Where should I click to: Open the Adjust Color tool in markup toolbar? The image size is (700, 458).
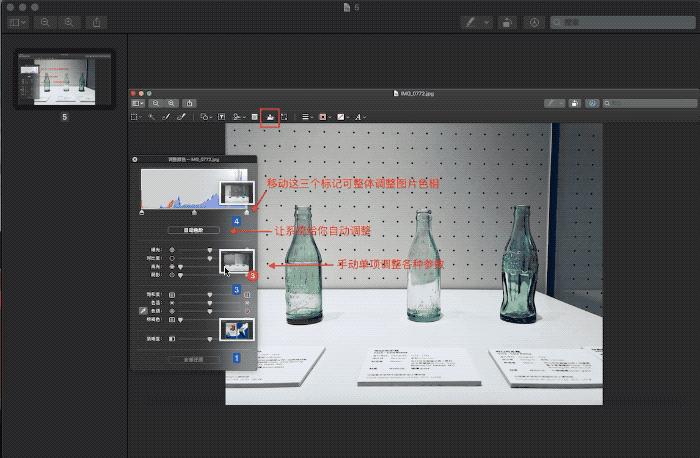pyautogui.click(x=268, y=117)
